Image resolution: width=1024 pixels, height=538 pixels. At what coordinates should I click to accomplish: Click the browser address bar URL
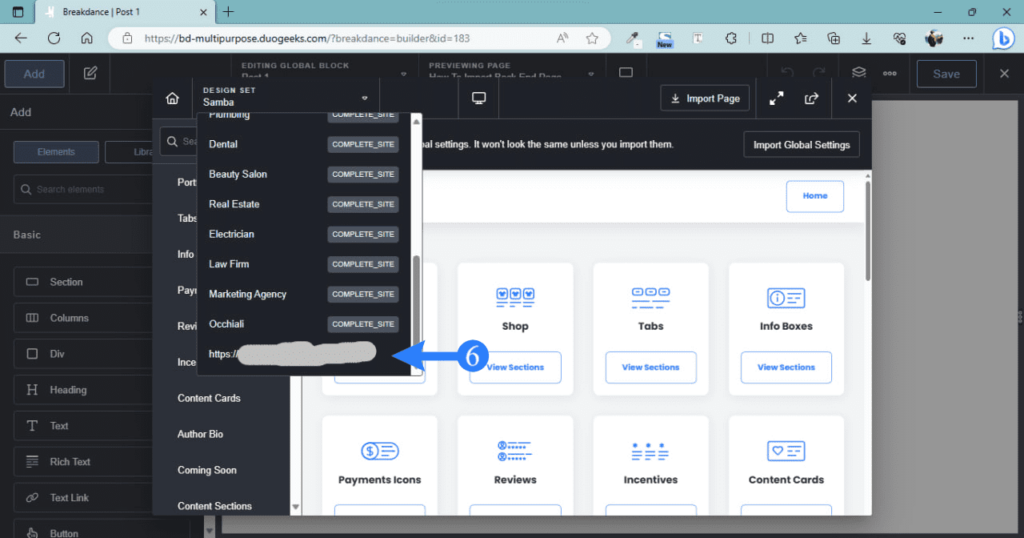pyautogui.click(x=307, y=39)
